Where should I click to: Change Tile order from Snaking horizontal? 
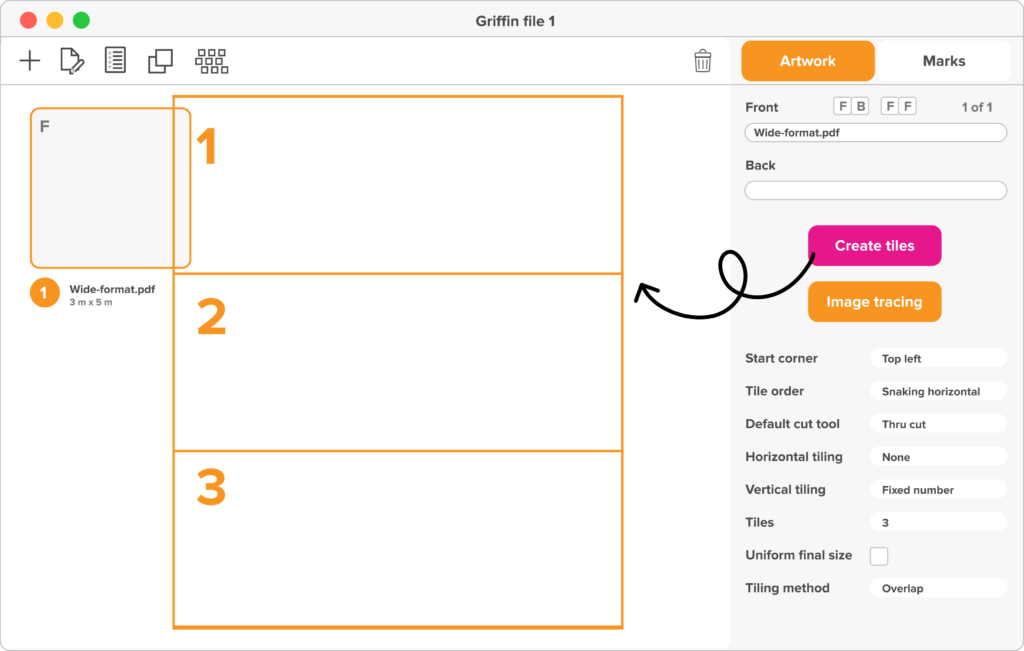pyautogui.click(x=938, y=391)
